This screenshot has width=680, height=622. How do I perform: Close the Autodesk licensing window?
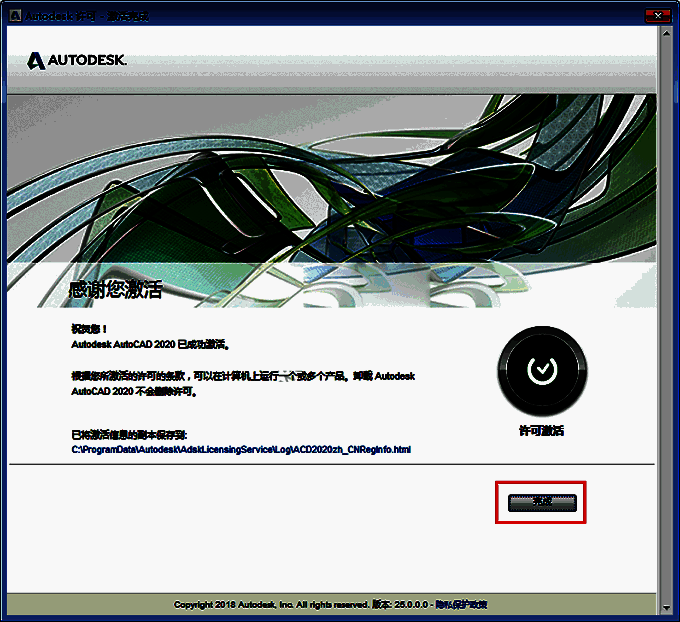pyautogui.click(x=657, y=16)
